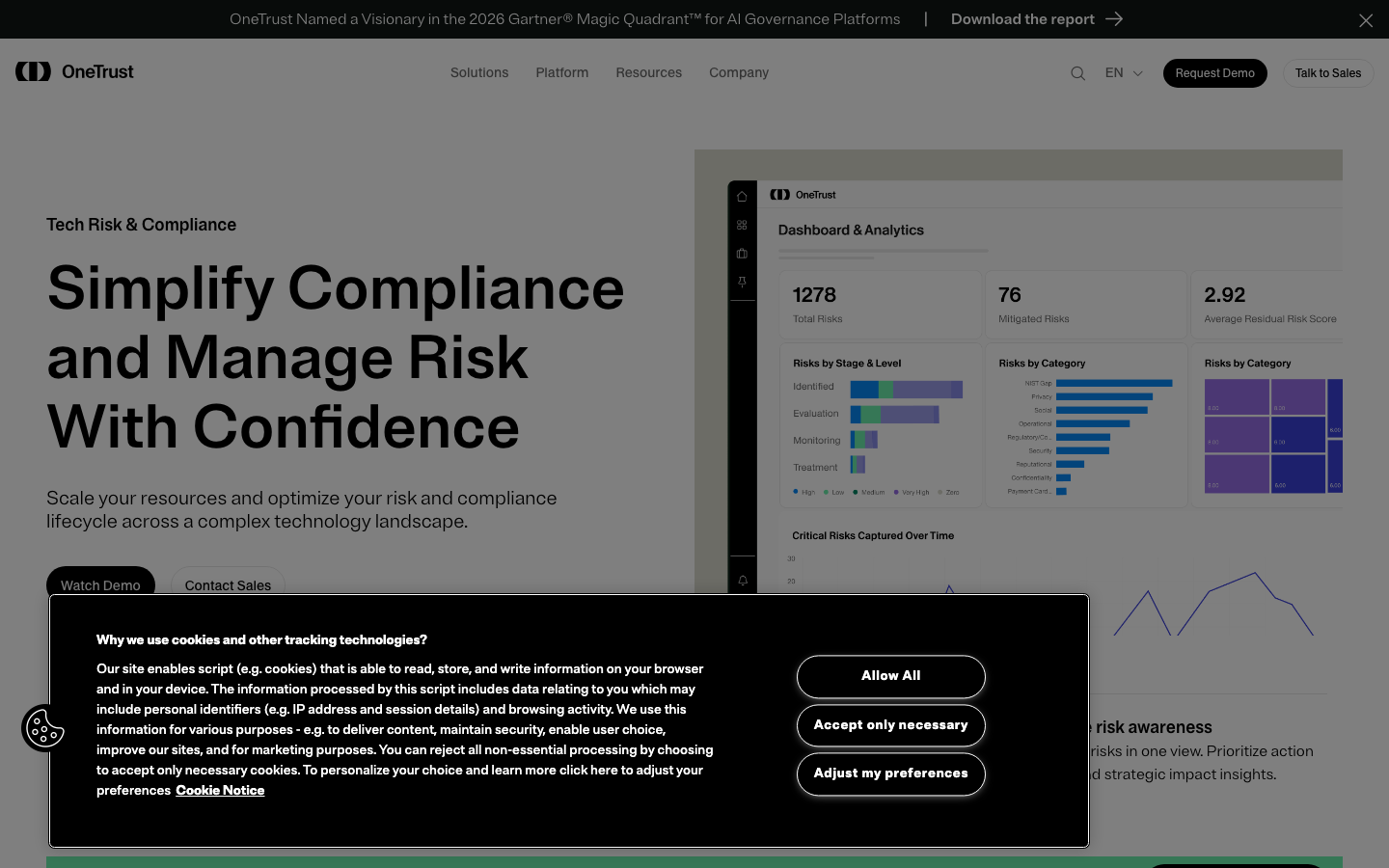Click the Watch Demo button

pos(100,582)
